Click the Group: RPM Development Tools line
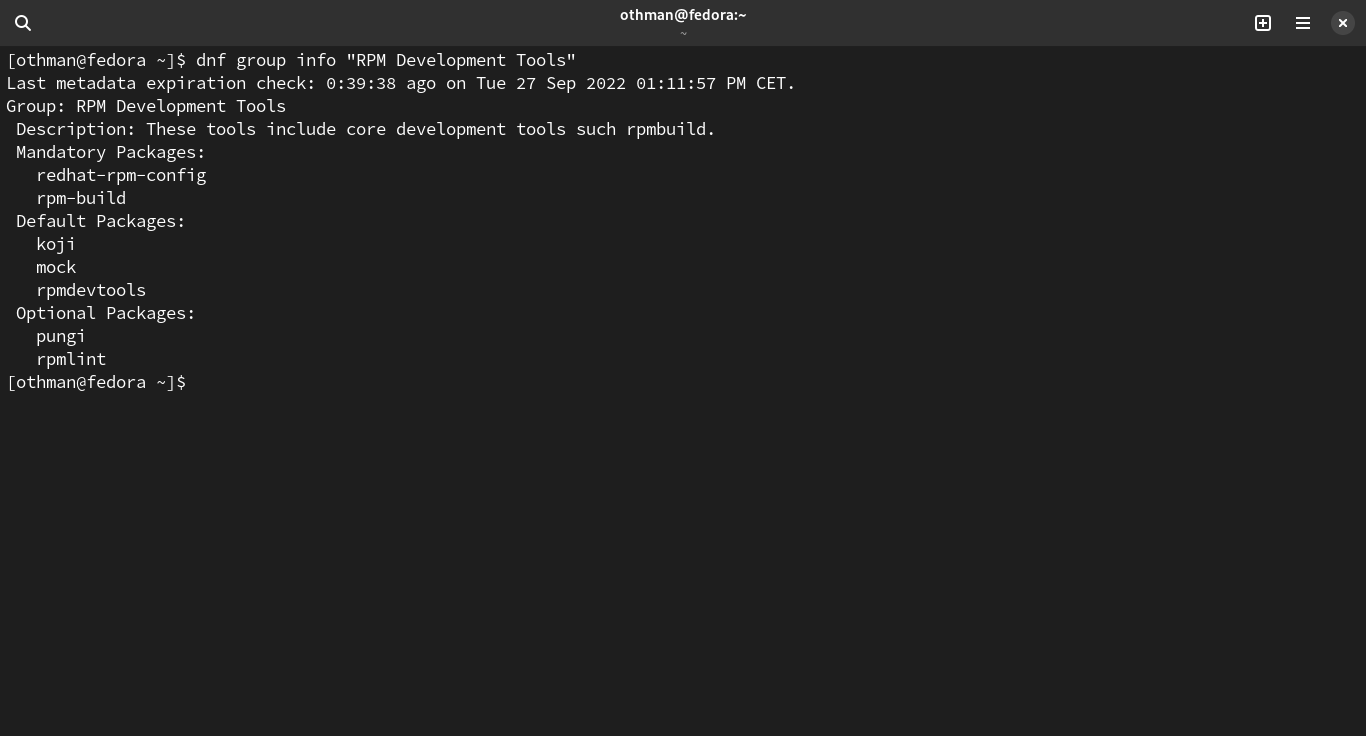This screenshot has height=736, width=1366. (x=146, y=106)
